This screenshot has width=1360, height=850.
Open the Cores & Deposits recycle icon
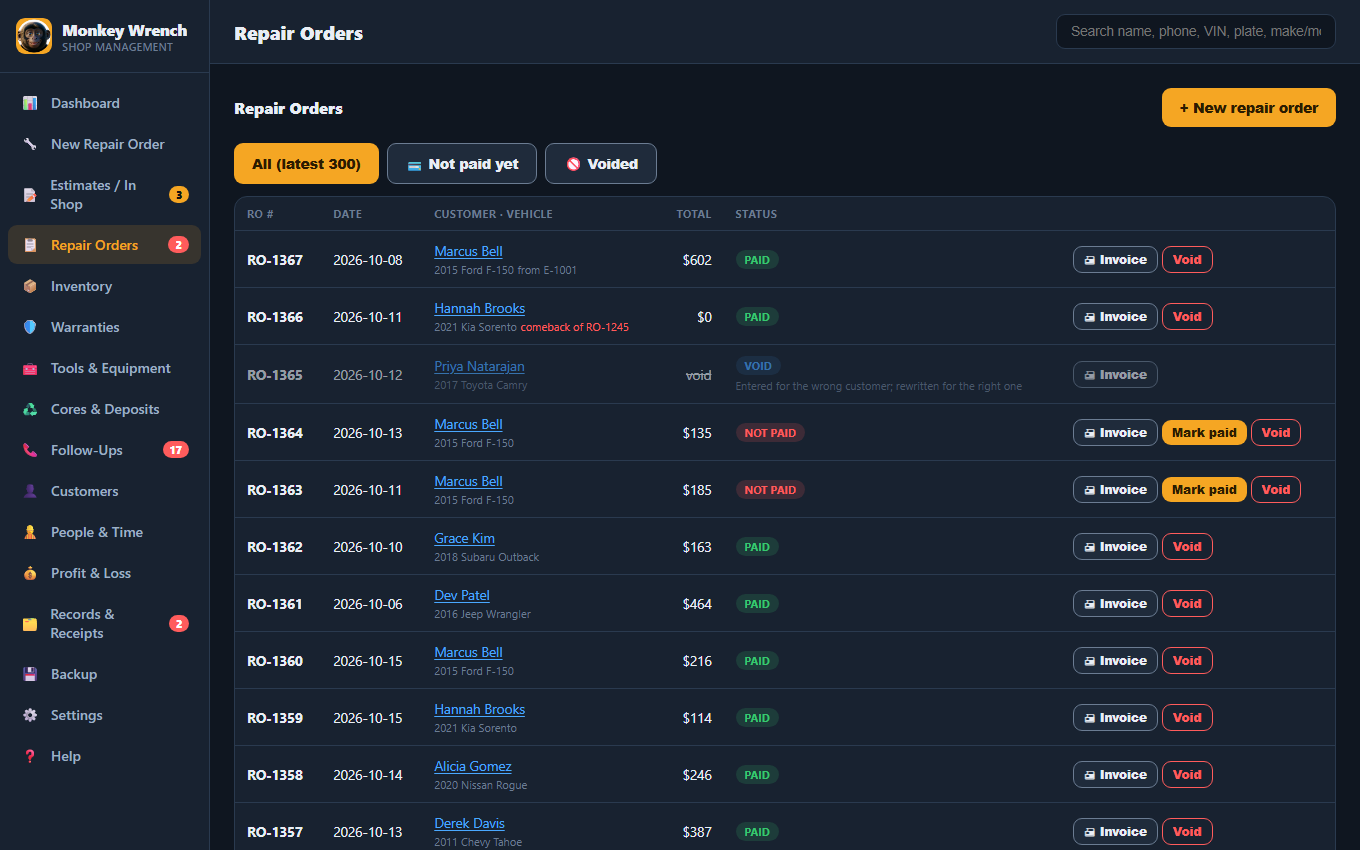[30, 409]
